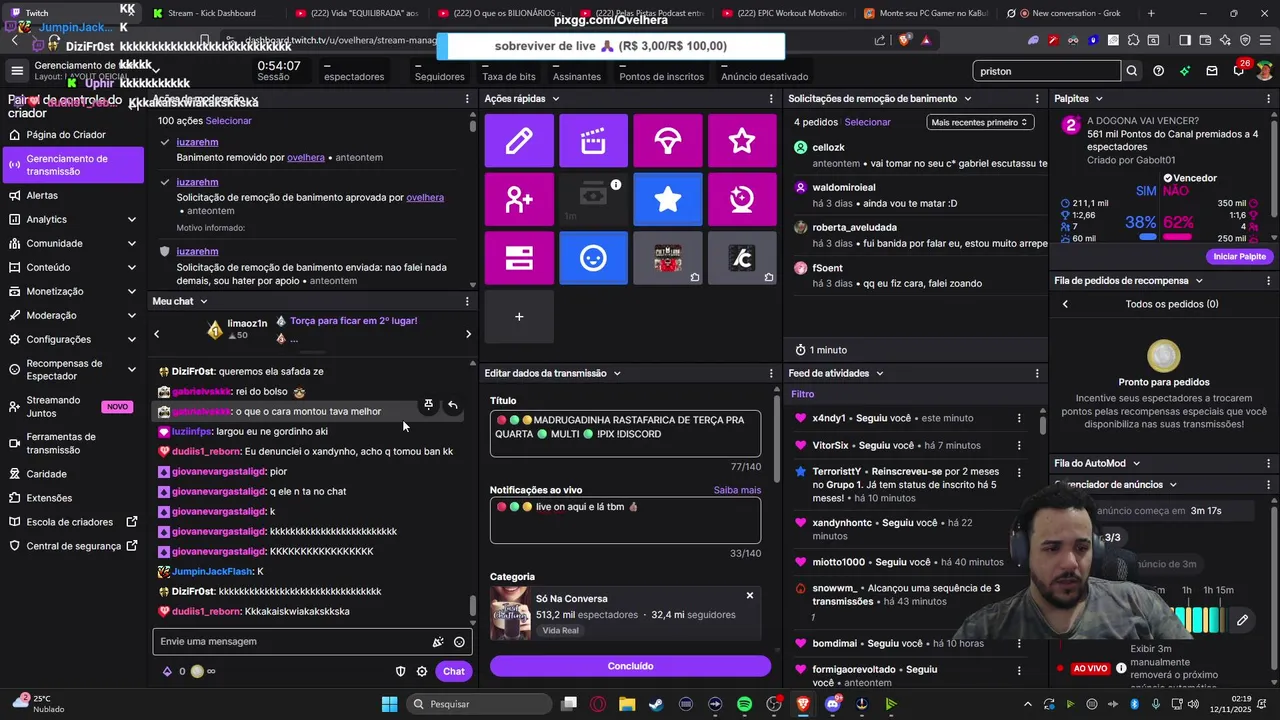Open the celebration icon in chat input
Viewport: 1280px width, 720px height.
pyautogui.click(x=437, y=642)
